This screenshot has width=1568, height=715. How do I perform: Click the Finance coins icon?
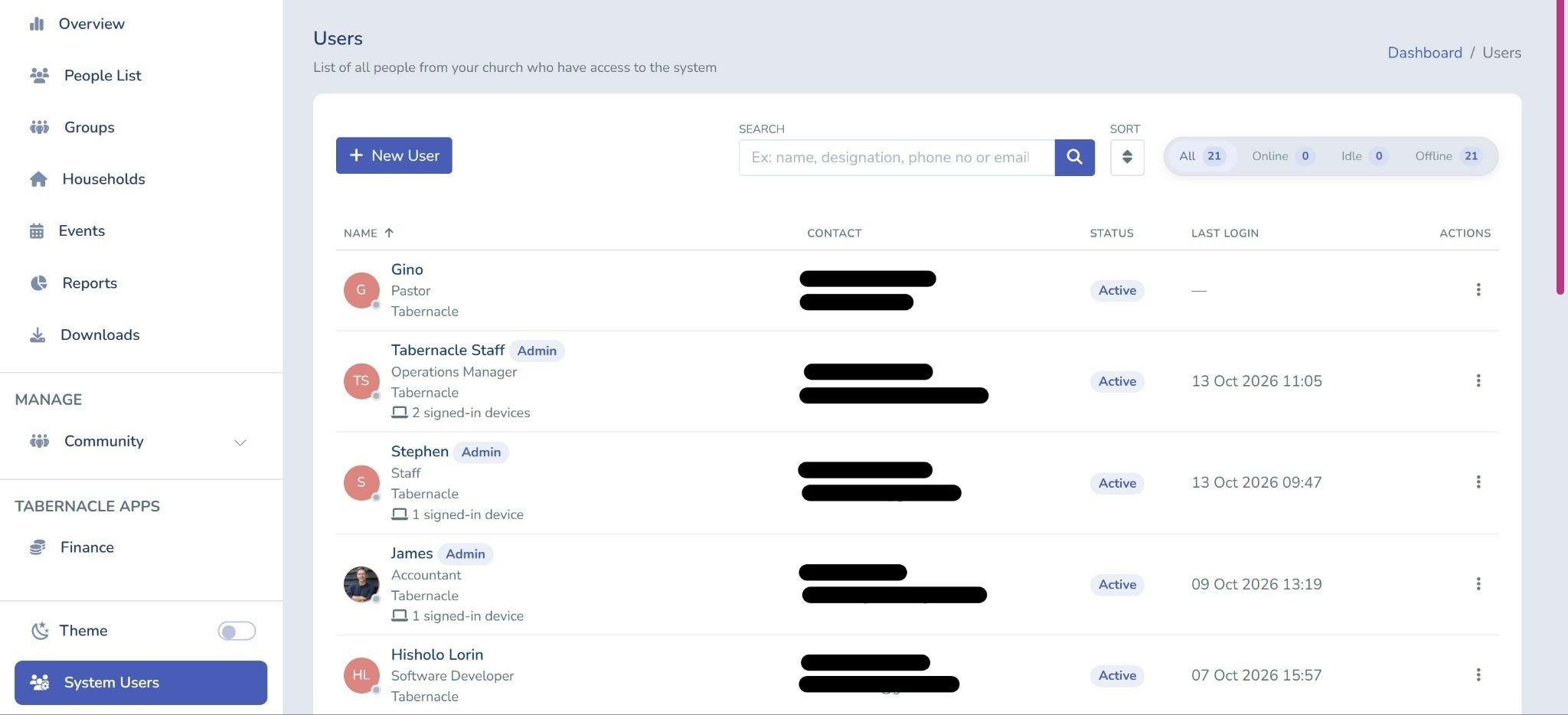coord(38,547)
